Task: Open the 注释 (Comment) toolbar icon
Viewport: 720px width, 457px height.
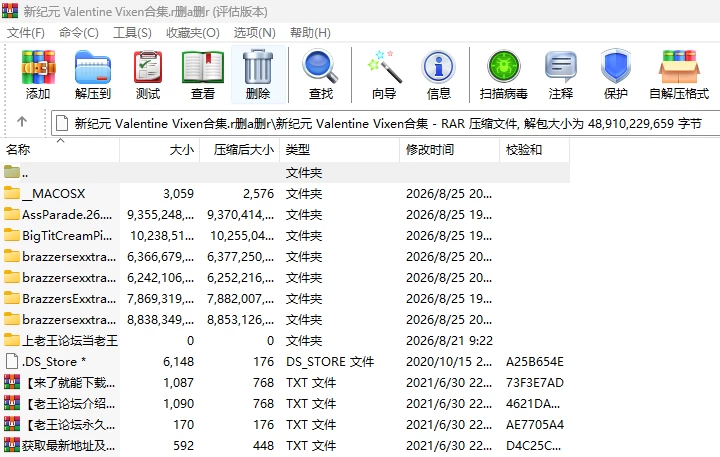Action: 561,68
